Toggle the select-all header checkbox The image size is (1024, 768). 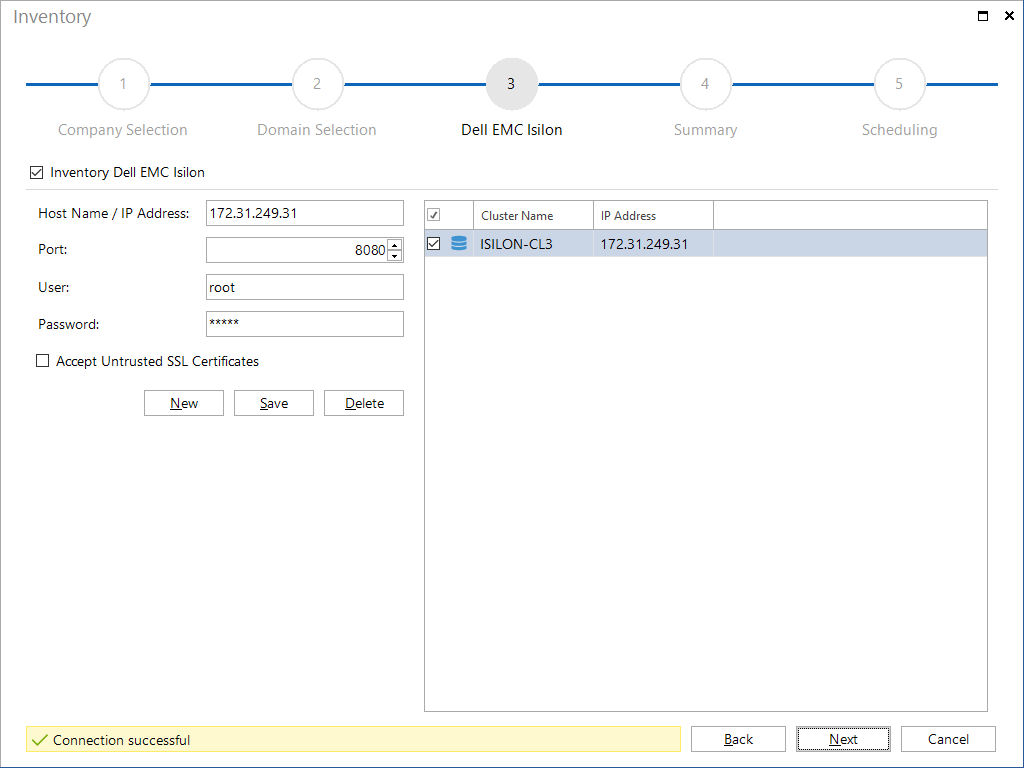click(434, 215)
